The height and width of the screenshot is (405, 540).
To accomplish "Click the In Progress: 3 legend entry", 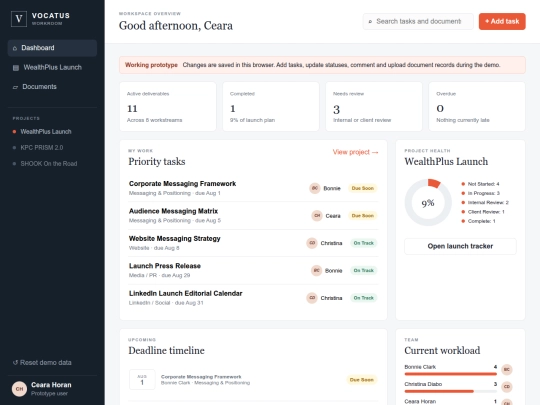I will pos(481,193).
